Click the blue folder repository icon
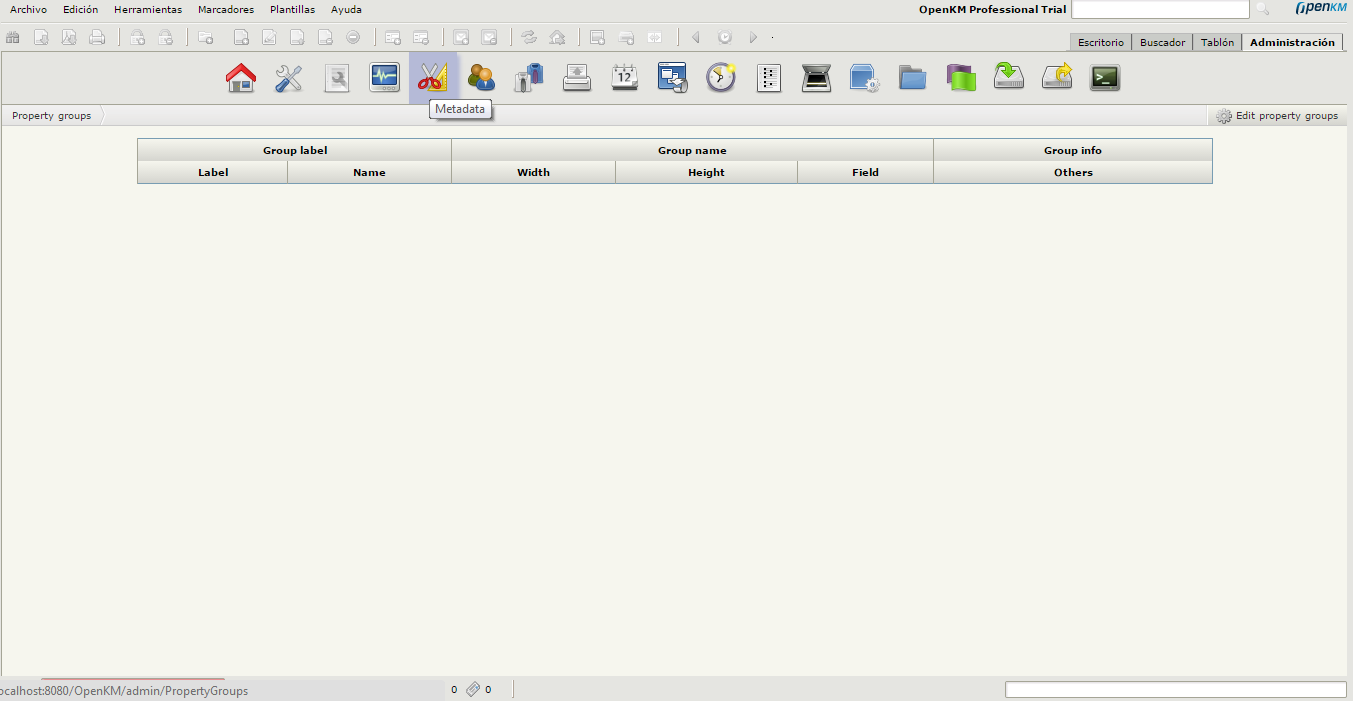This screenshot has width=1353, height=701. pos(913,78)
